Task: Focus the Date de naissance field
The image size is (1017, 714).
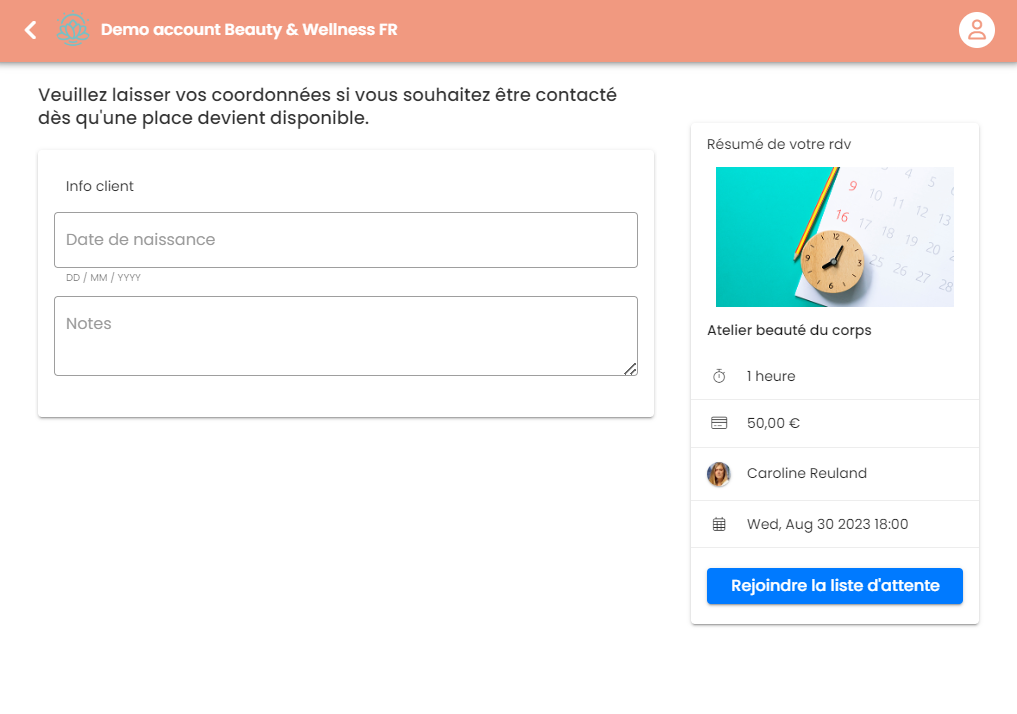Action: click(x=346, y=240)
